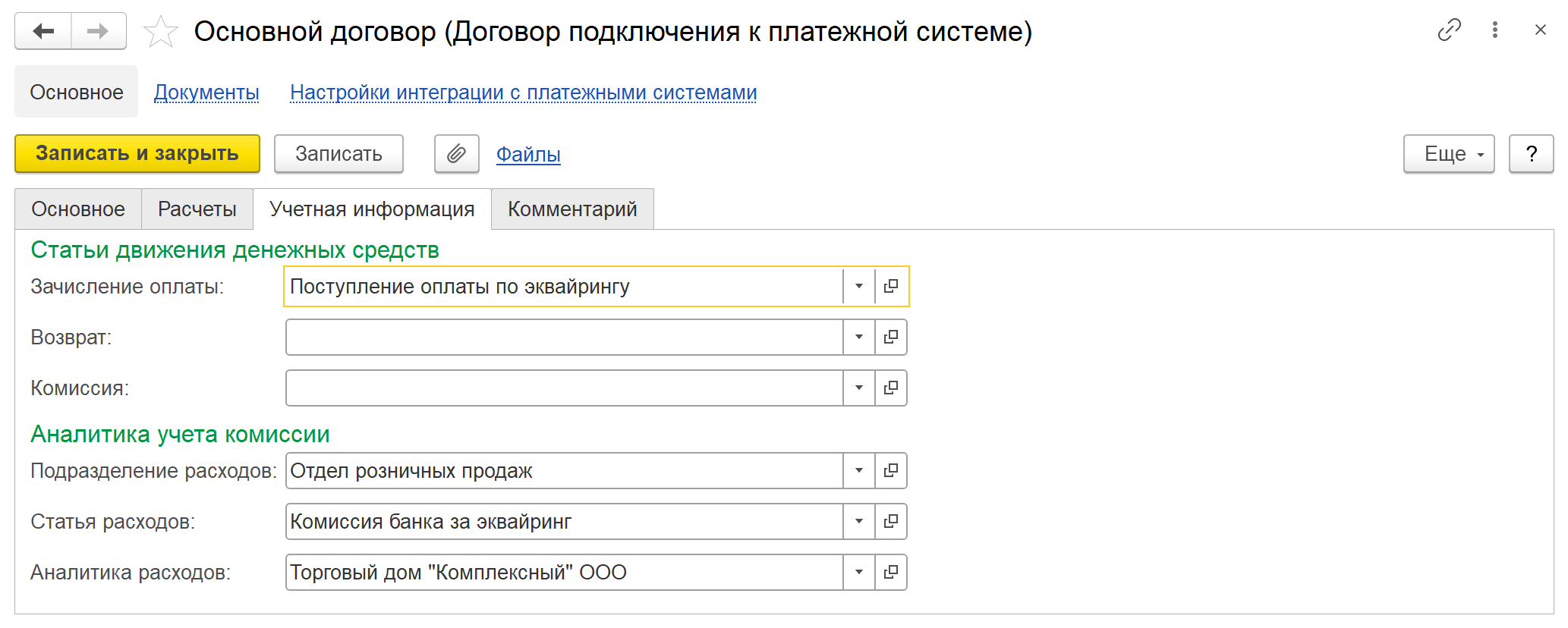Open the three-dot vertical menu
The image size is (1568, 628).
tap(1494, 30)
